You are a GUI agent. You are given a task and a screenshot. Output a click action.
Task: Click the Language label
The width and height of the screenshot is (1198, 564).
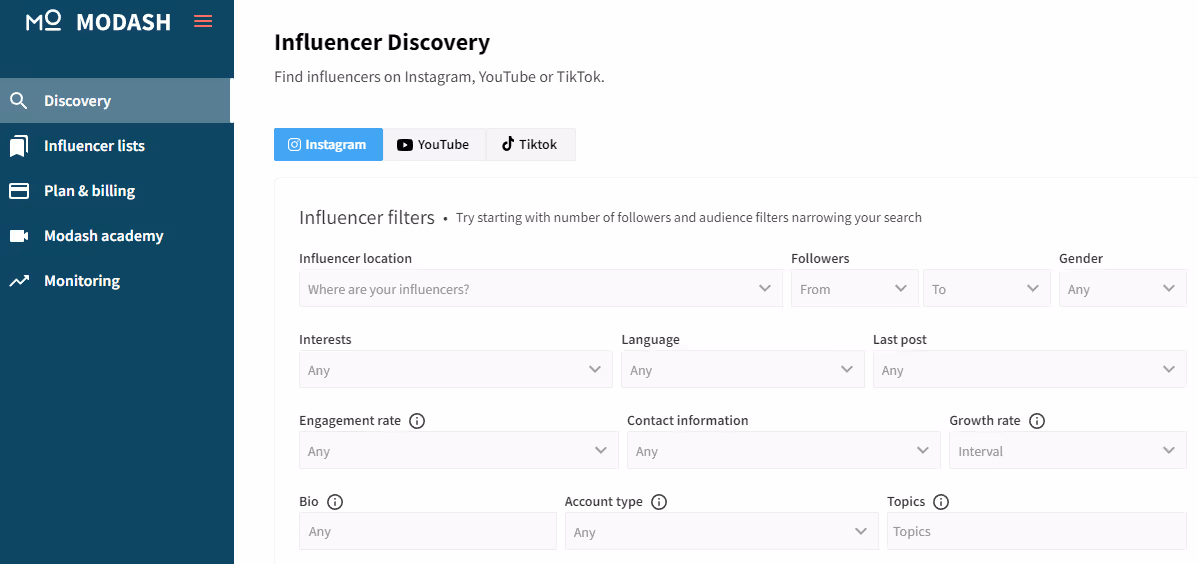650,339
